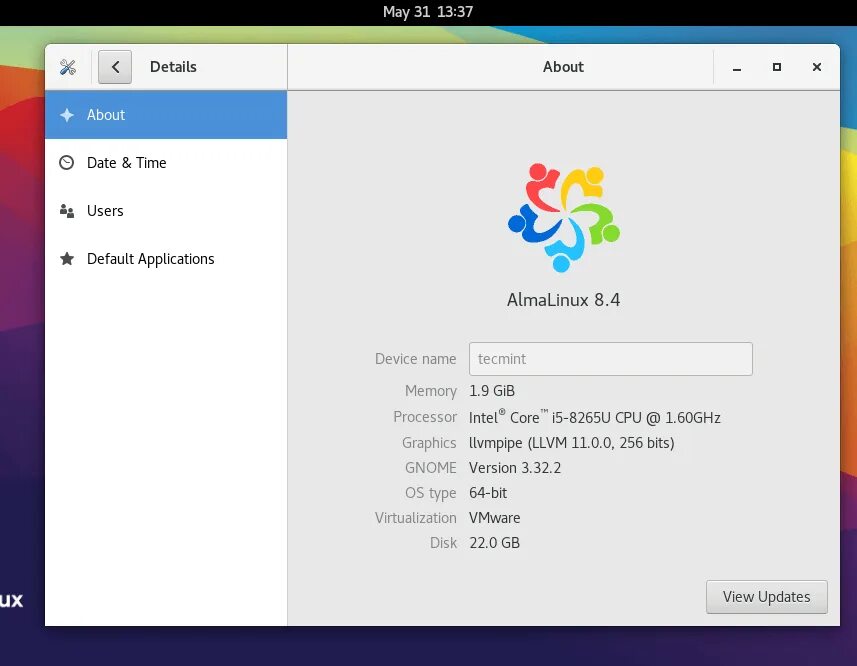
Task: Maximize the Details window
Action: 777,67
